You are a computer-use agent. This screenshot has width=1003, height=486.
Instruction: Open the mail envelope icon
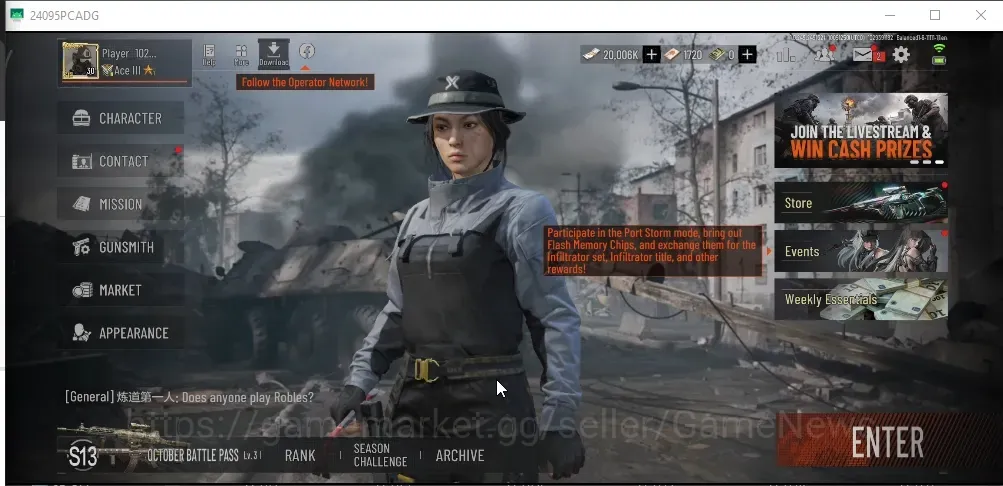862,55
